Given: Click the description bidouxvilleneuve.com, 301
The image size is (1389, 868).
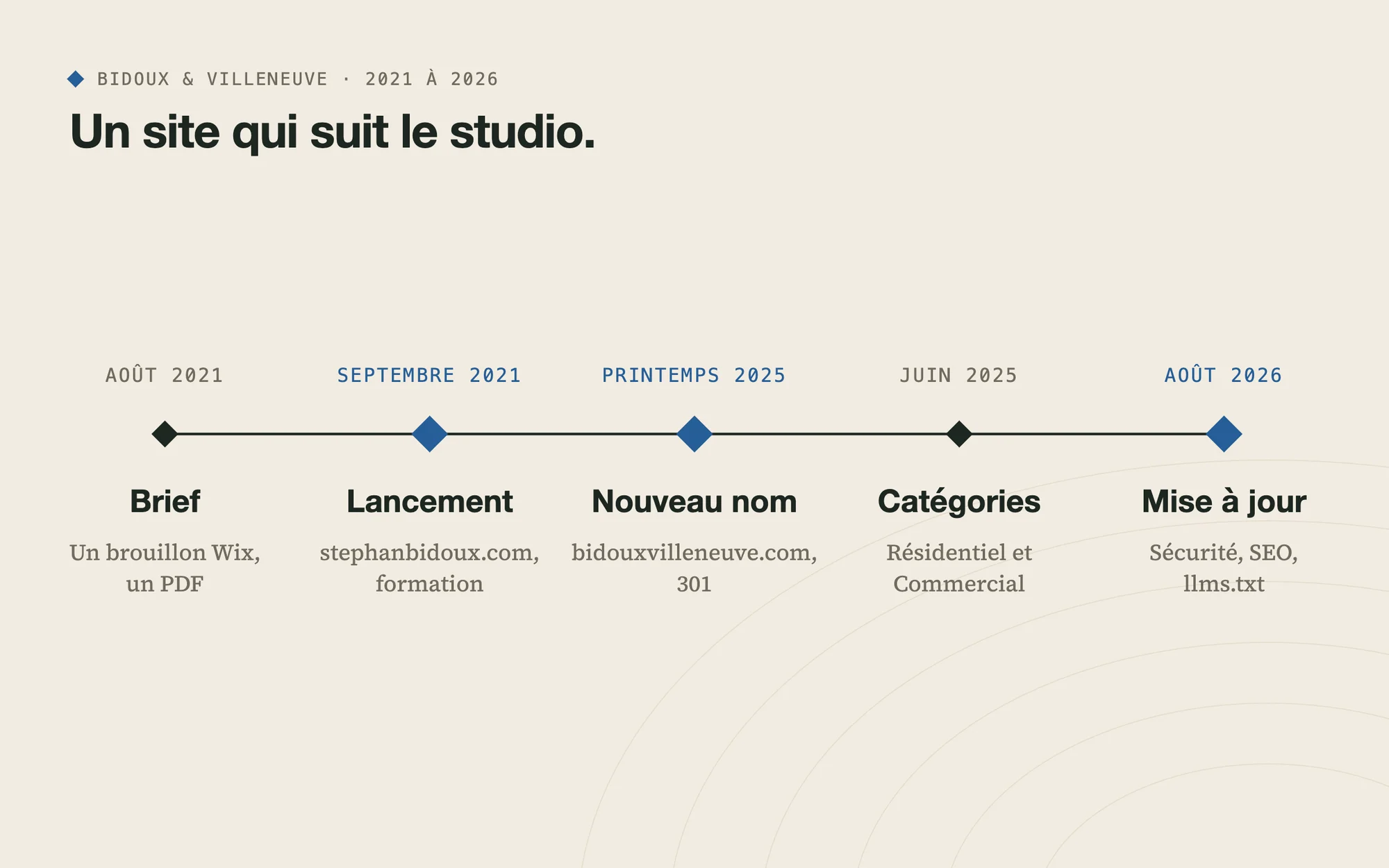Looking at the screenshot, I should tap(694, 568).
